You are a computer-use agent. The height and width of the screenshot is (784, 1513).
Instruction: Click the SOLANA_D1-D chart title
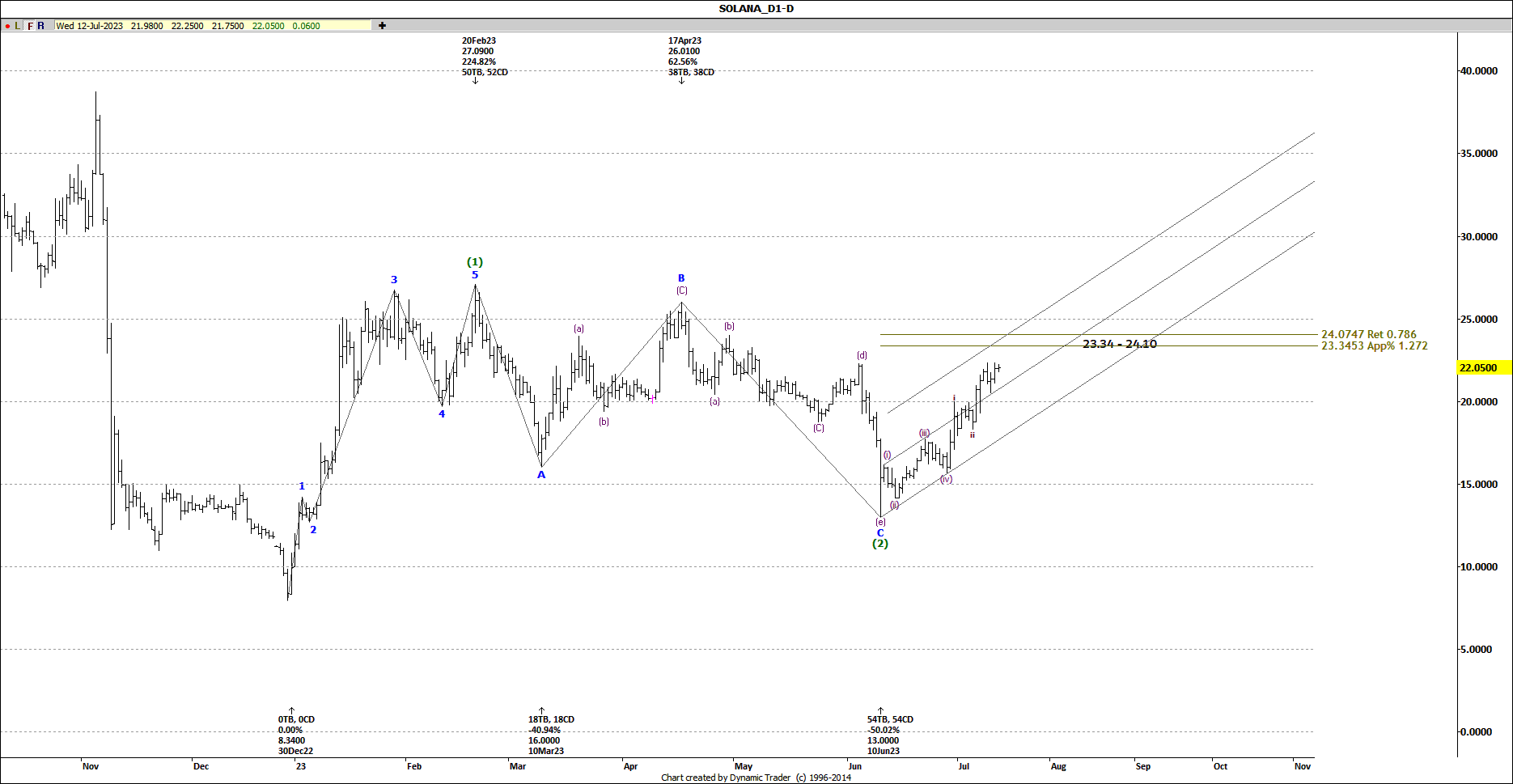756,9
